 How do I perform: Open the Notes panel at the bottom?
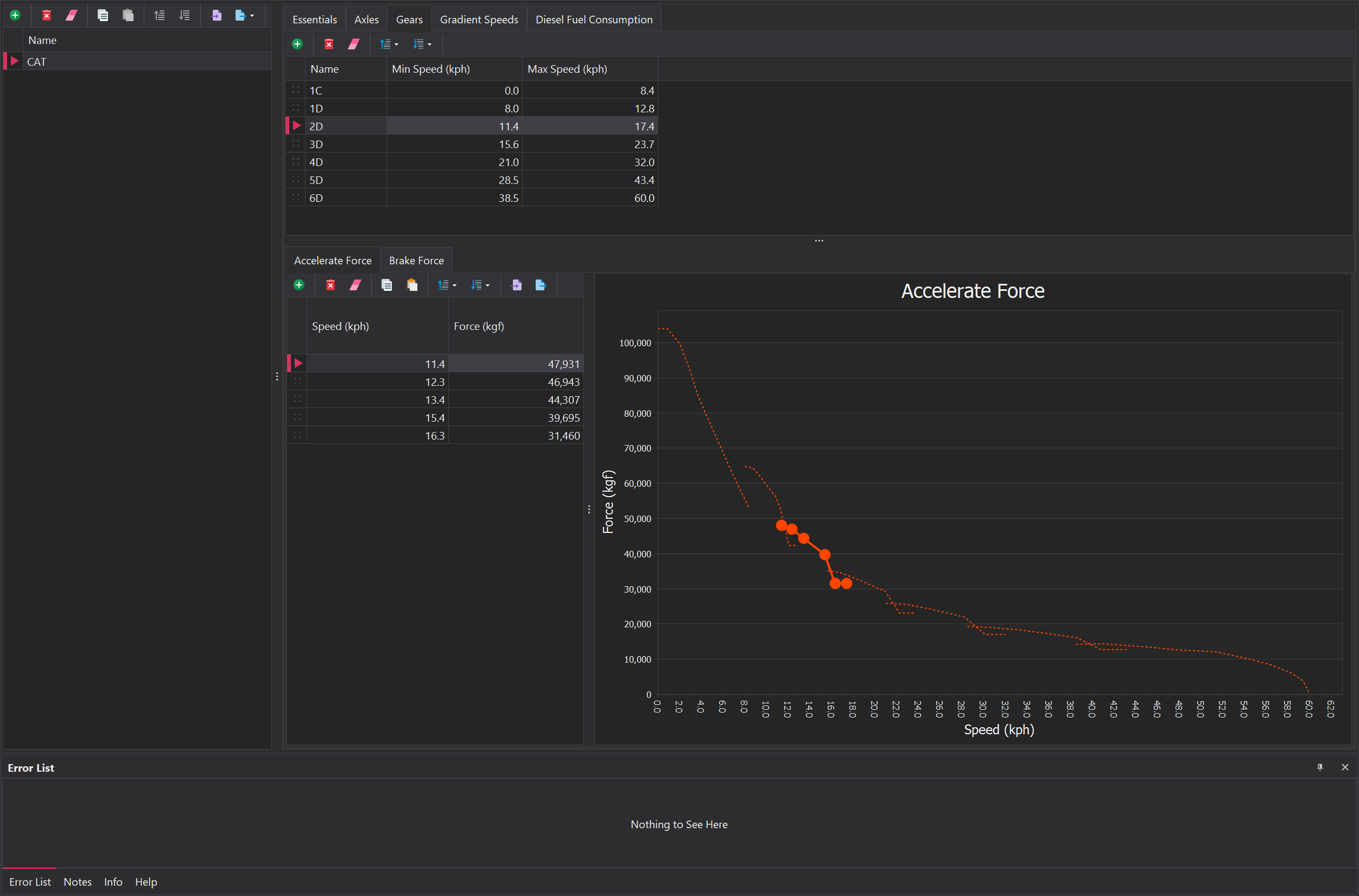(x=77, y=882)
